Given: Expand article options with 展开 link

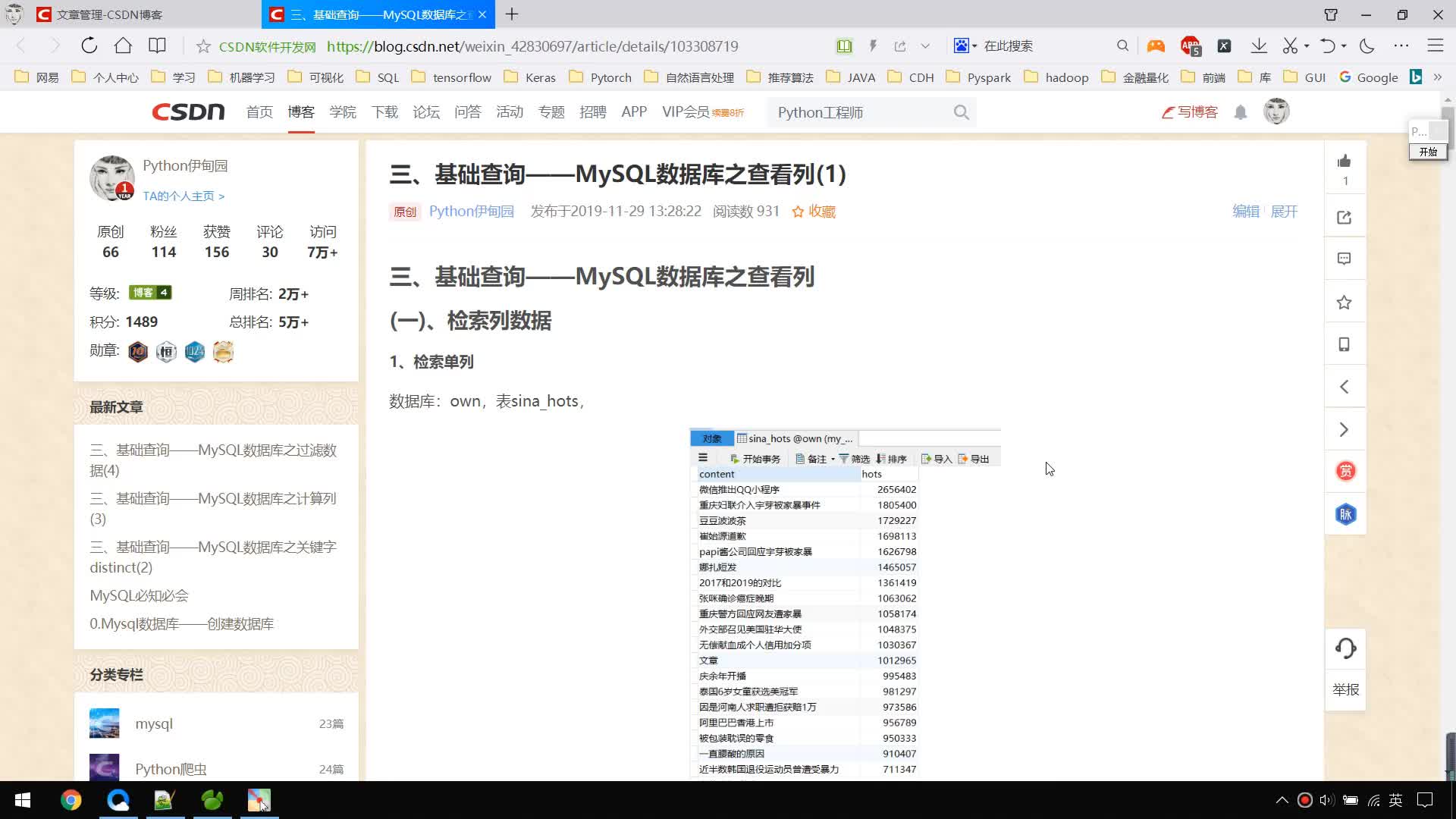Looking at the screenshot, I should (1284, 212).
